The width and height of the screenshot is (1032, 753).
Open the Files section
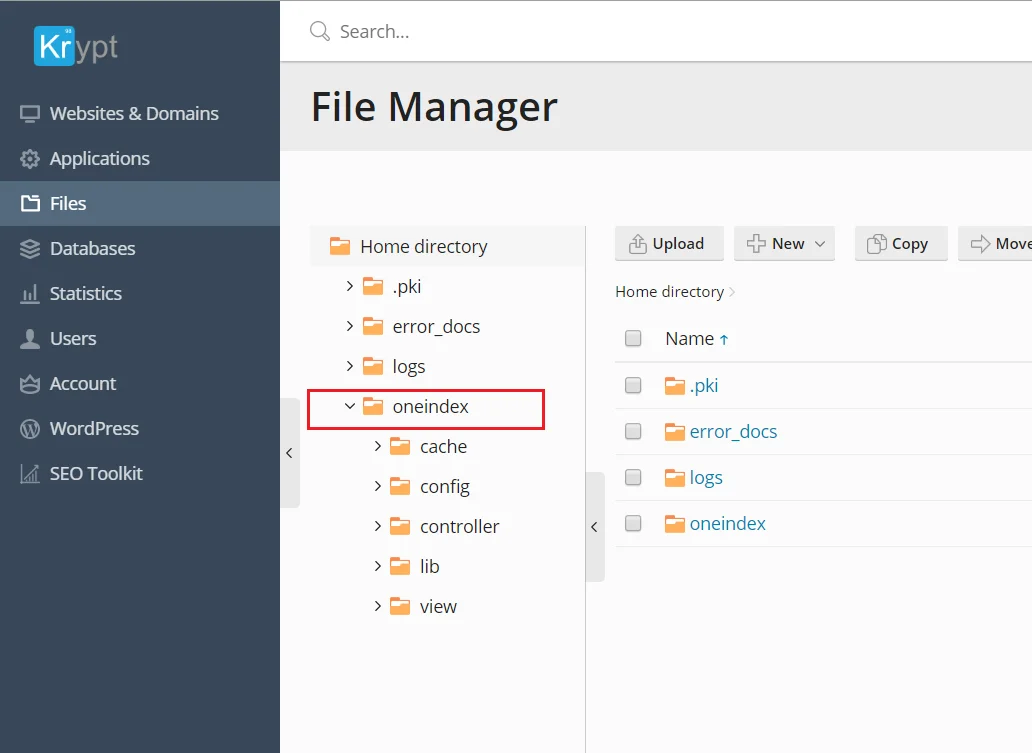click(140, 203)
